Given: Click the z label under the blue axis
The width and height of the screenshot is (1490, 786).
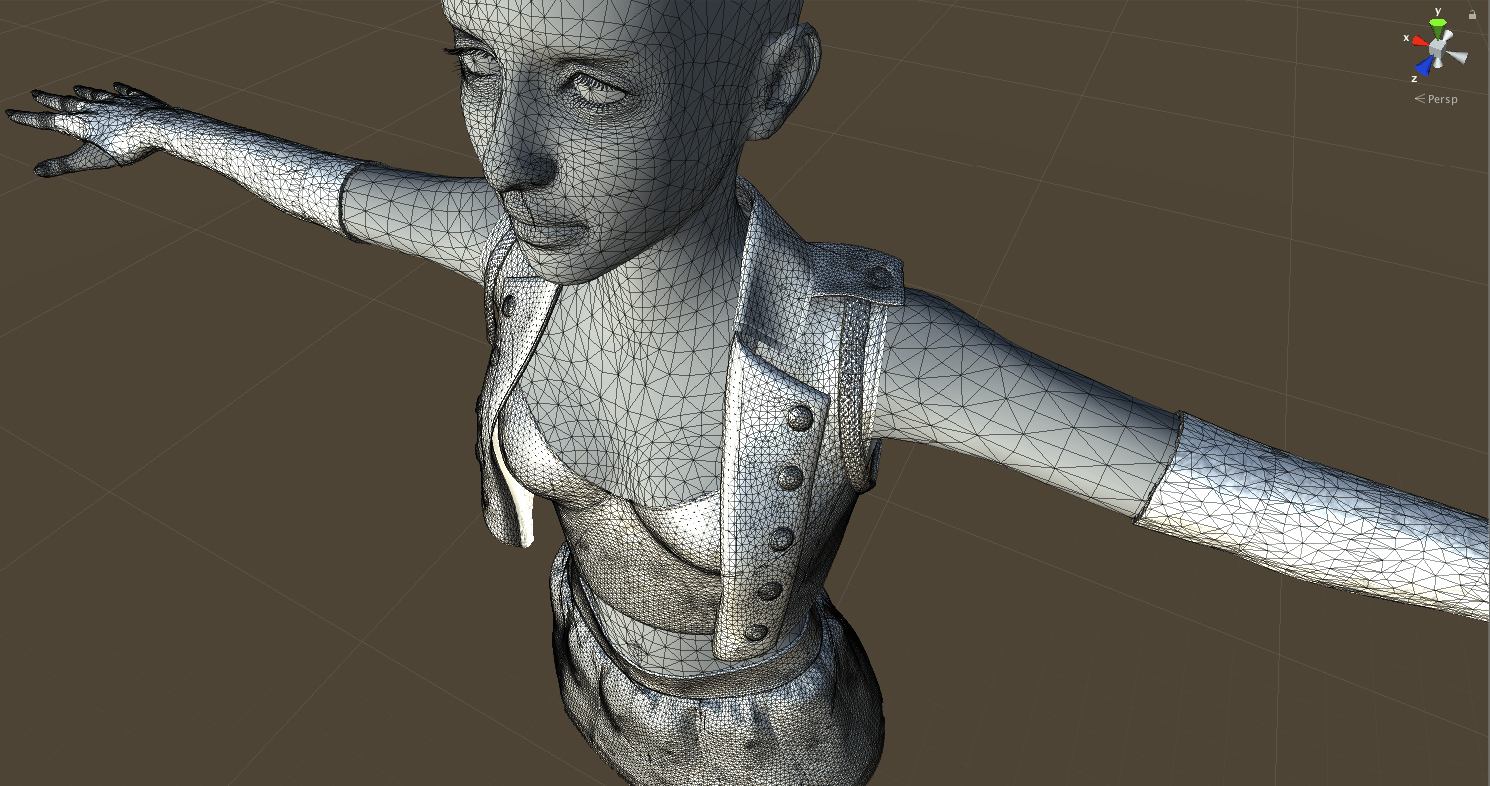Looking at the screenshot, I should (1415, 78).
